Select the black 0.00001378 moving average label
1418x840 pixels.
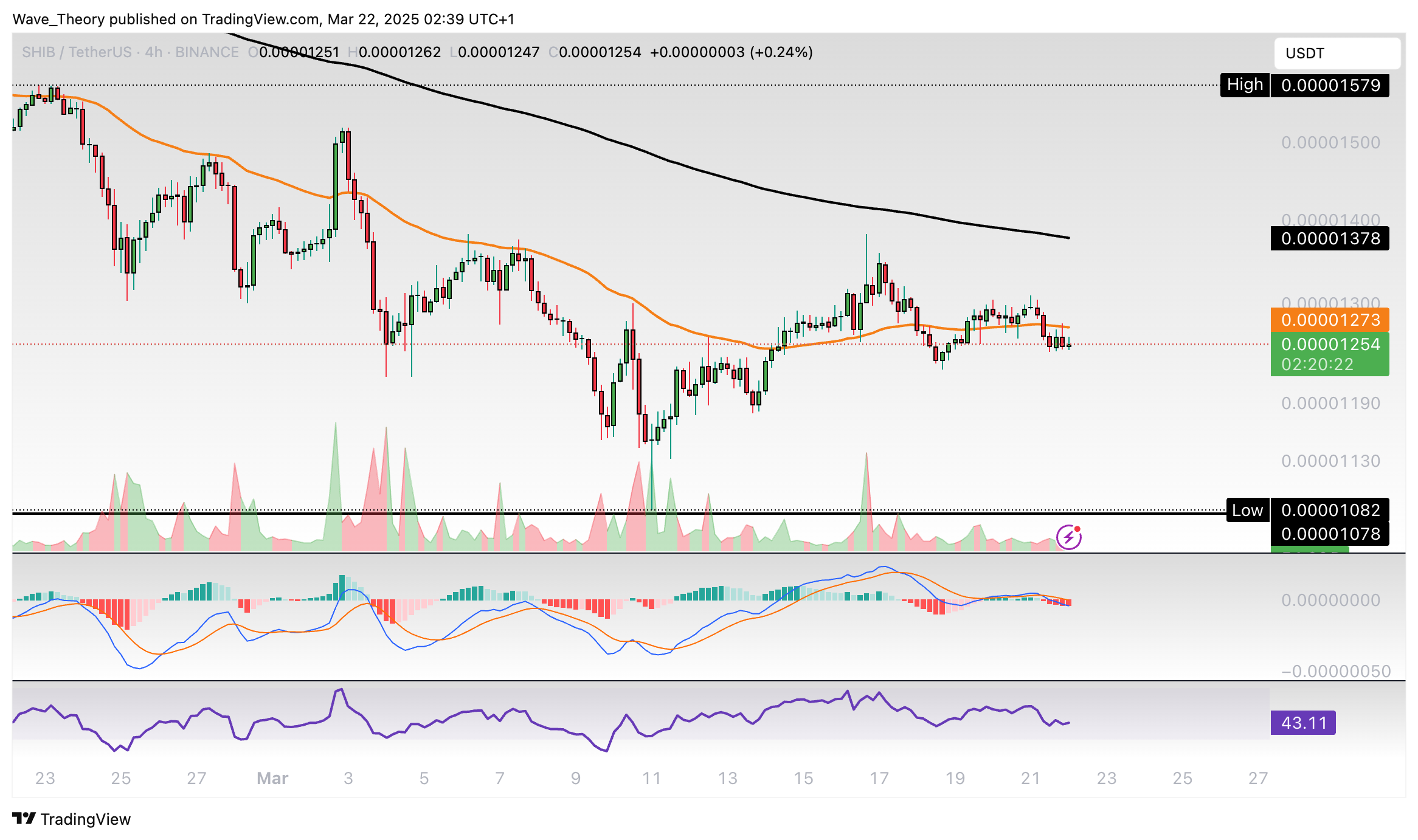(1329, 238)
